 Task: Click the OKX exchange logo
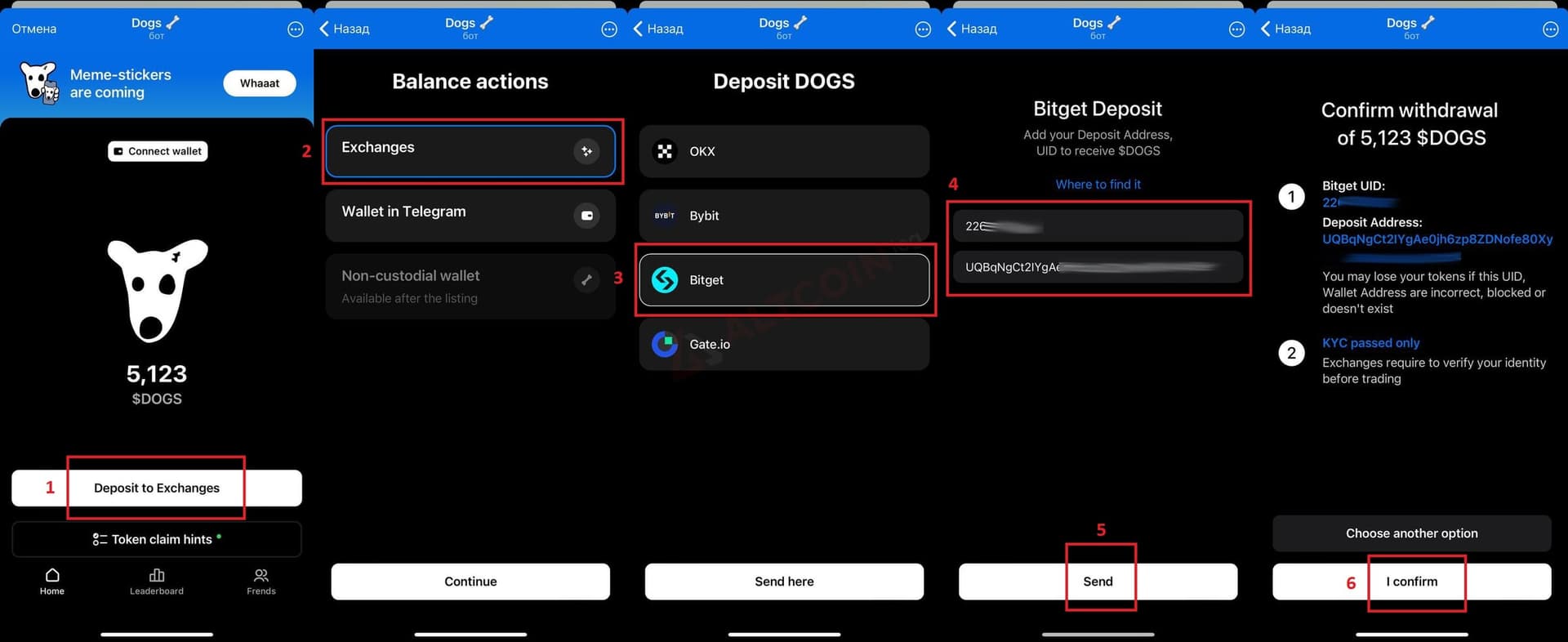(x=665, y=151)
